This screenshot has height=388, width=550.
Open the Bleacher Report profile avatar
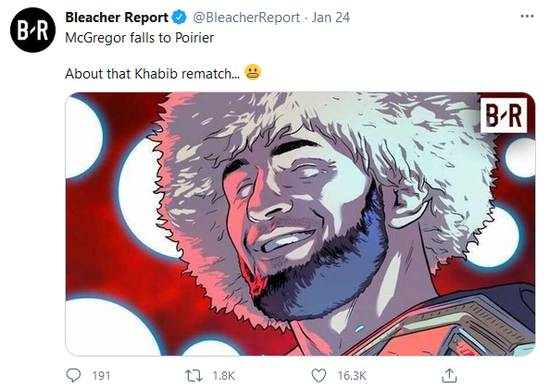33,30
